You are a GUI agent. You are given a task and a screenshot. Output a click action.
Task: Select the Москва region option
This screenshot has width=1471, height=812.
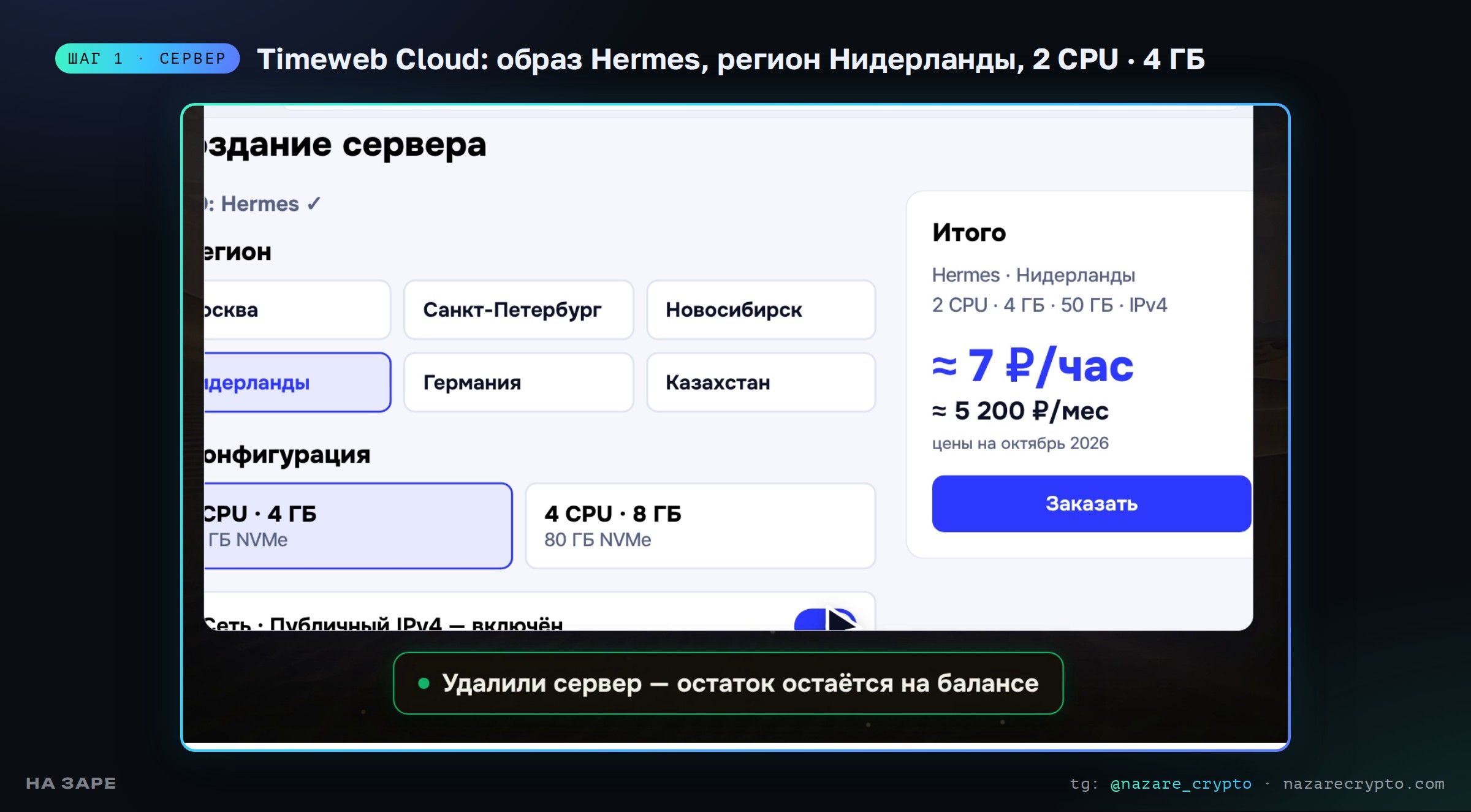pos(297,309)
